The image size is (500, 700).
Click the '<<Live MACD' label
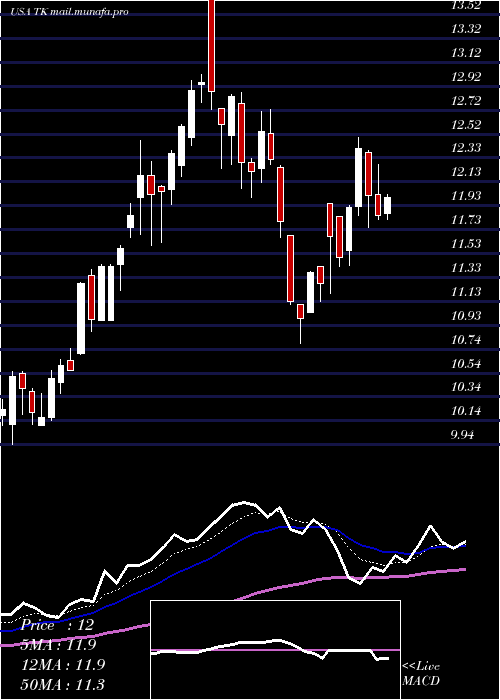click(x=421, y=673)
